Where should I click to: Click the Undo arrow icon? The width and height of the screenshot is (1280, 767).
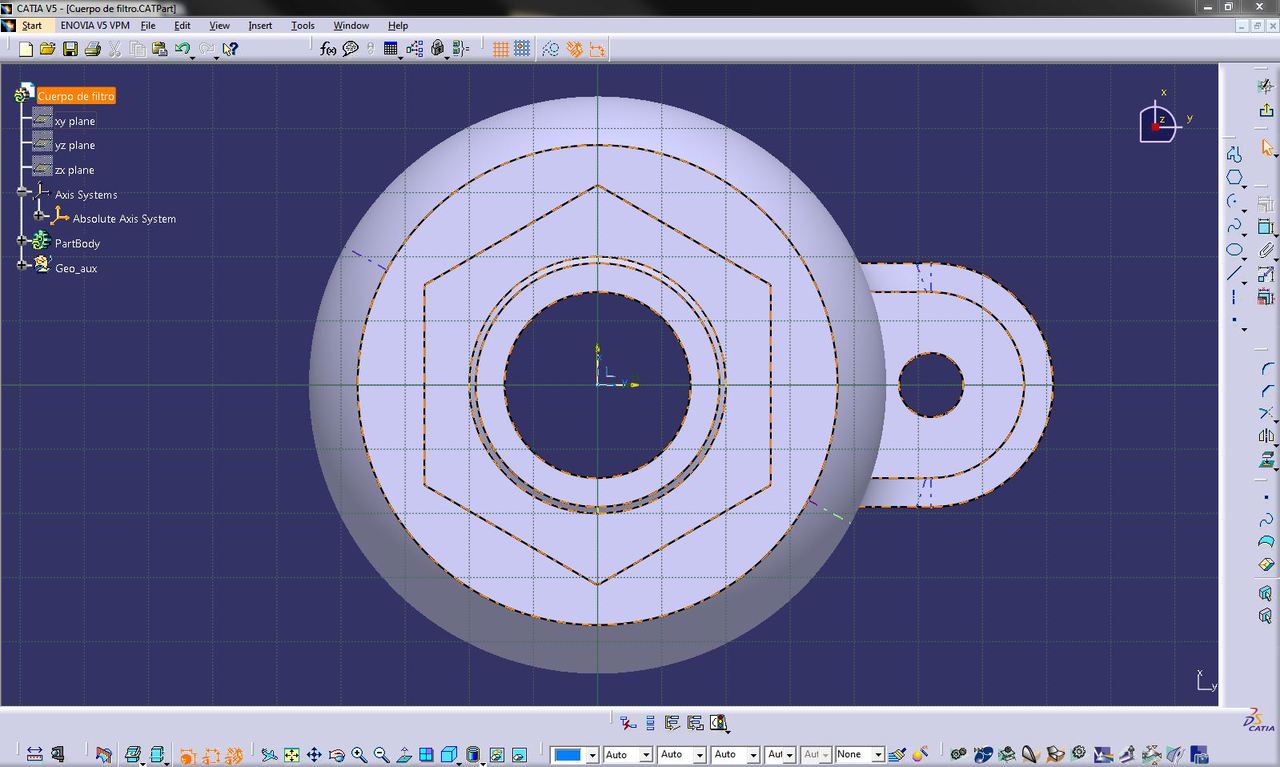point(182,49)
